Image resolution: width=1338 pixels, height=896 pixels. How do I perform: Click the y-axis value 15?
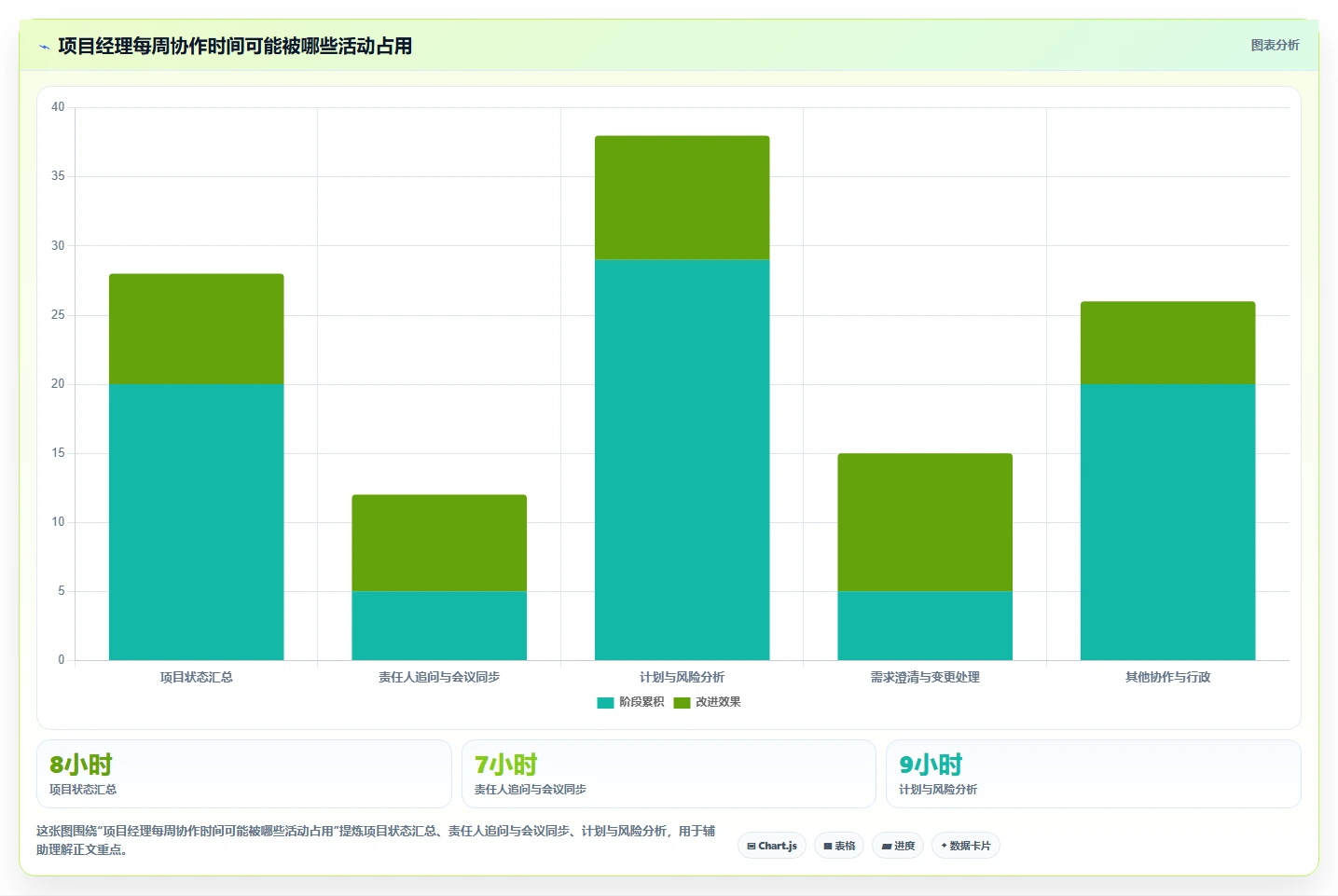point(58,453)
